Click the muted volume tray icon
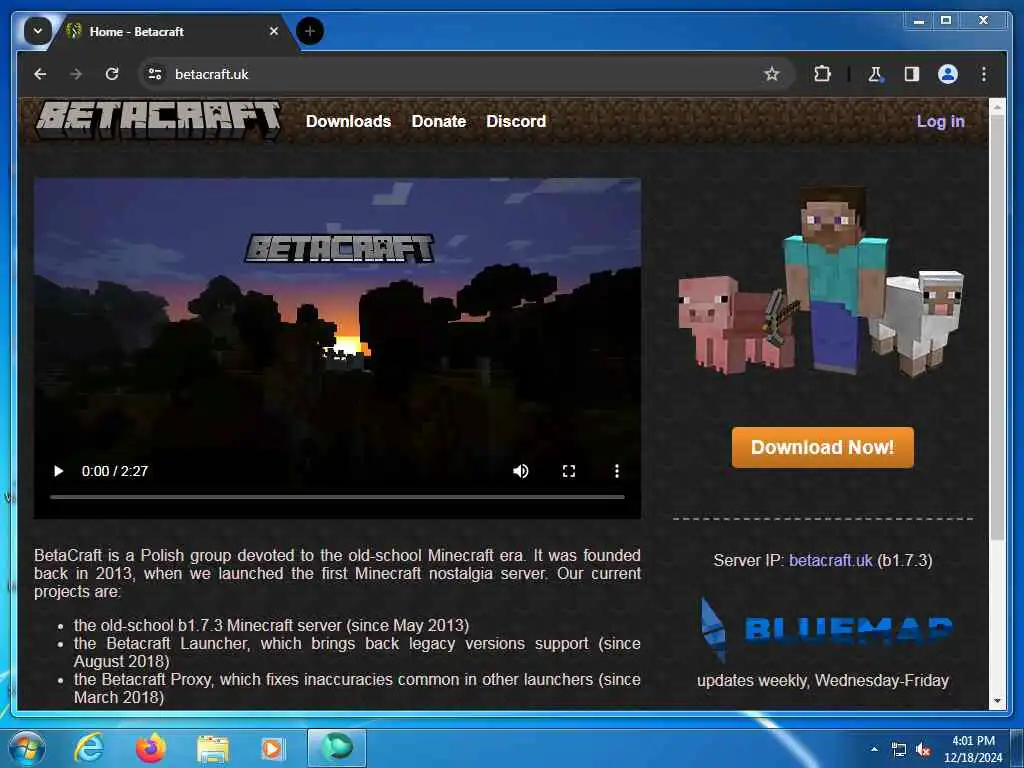 pos(923,750)
